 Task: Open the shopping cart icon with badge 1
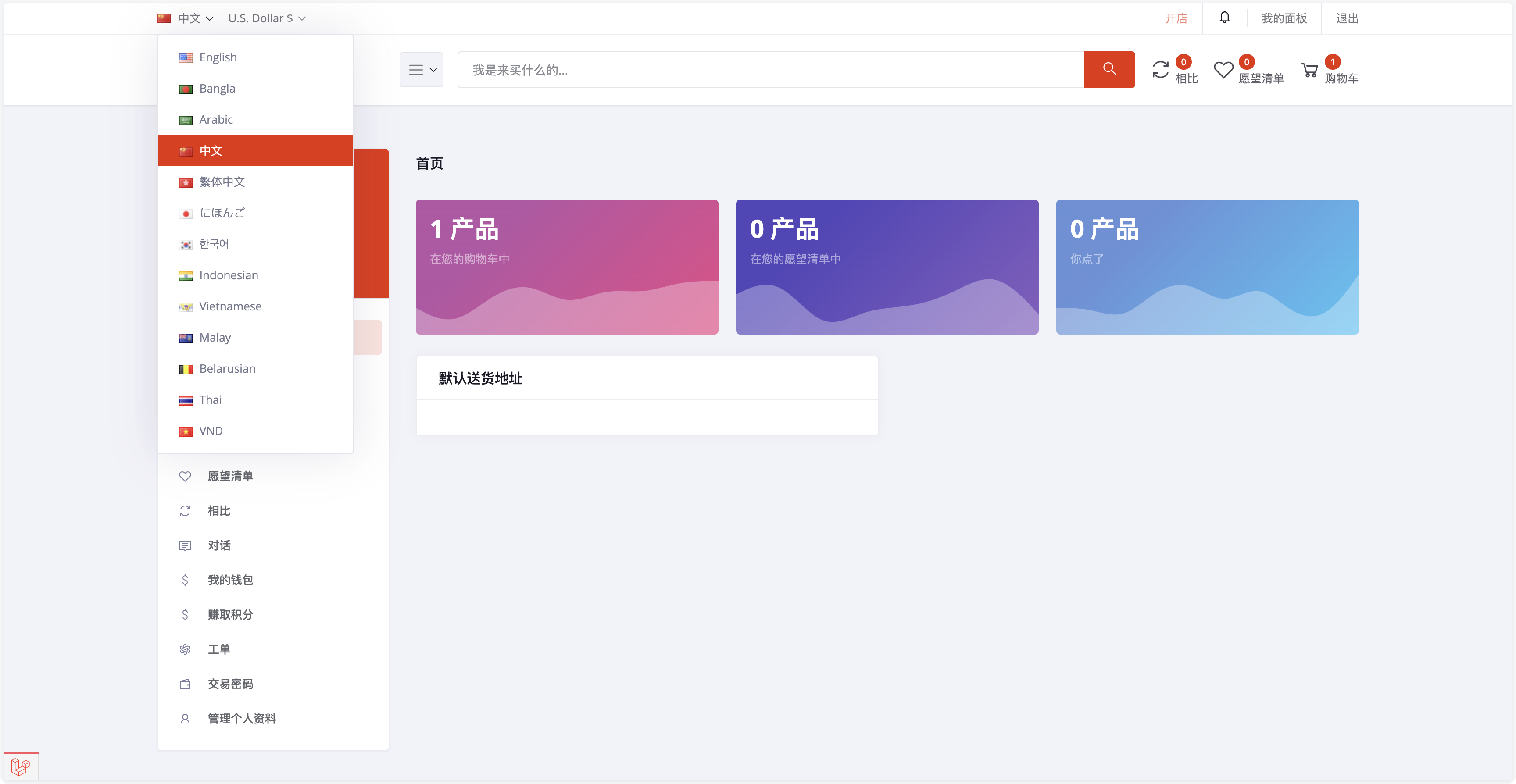[1310, 69]
